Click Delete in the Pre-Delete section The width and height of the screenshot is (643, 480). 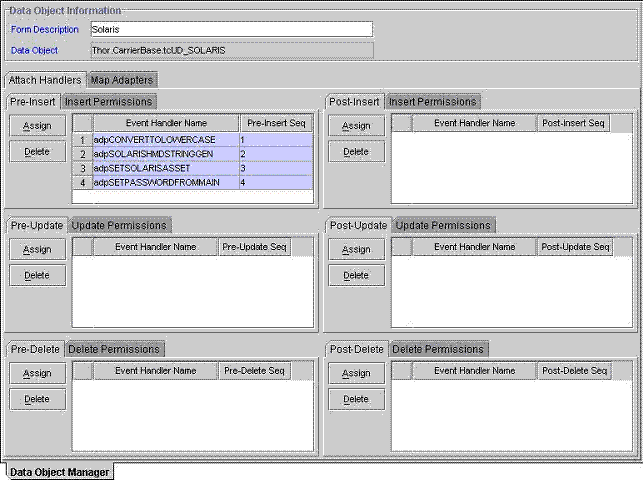(37, 399)
